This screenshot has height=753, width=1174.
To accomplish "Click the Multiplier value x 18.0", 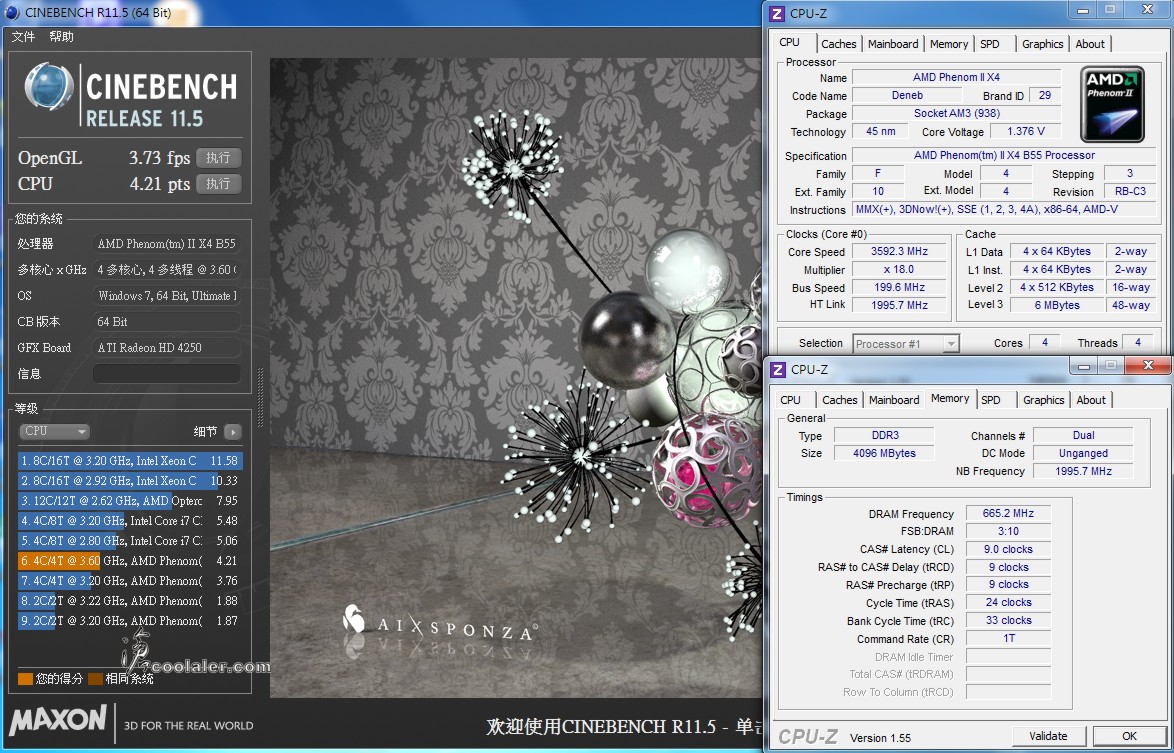I will pyautogui.click(x=899, y=269).
